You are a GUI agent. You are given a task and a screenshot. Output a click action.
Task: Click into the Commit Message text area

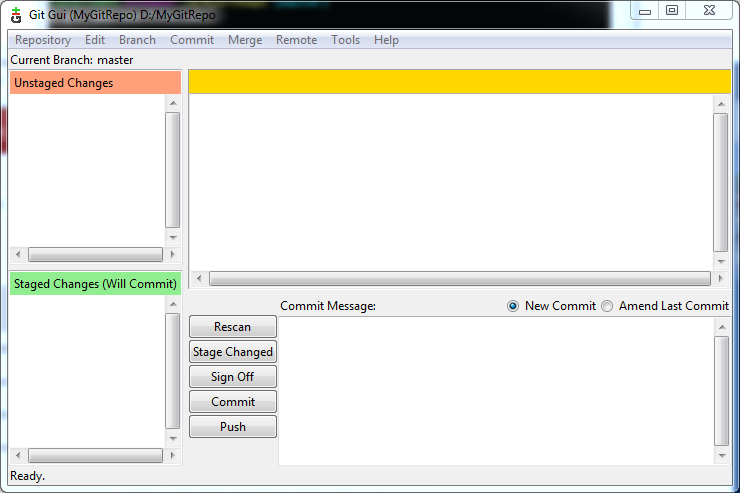coord(496,391)
